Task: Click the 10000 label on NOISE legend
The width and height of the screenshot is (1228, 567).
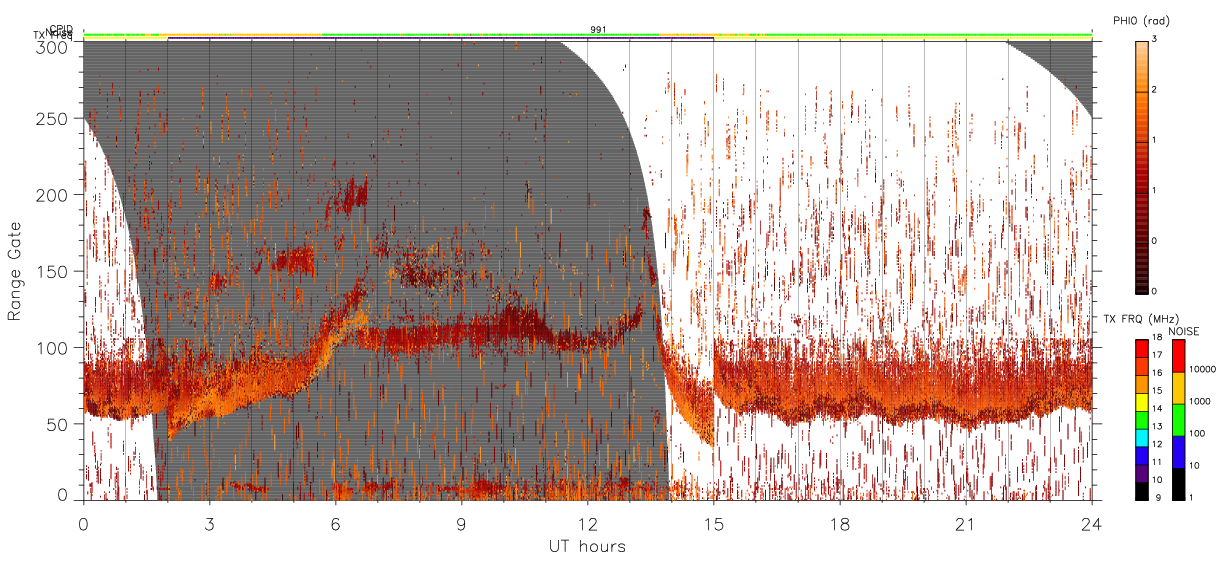Action: (x=1204, y=368)
